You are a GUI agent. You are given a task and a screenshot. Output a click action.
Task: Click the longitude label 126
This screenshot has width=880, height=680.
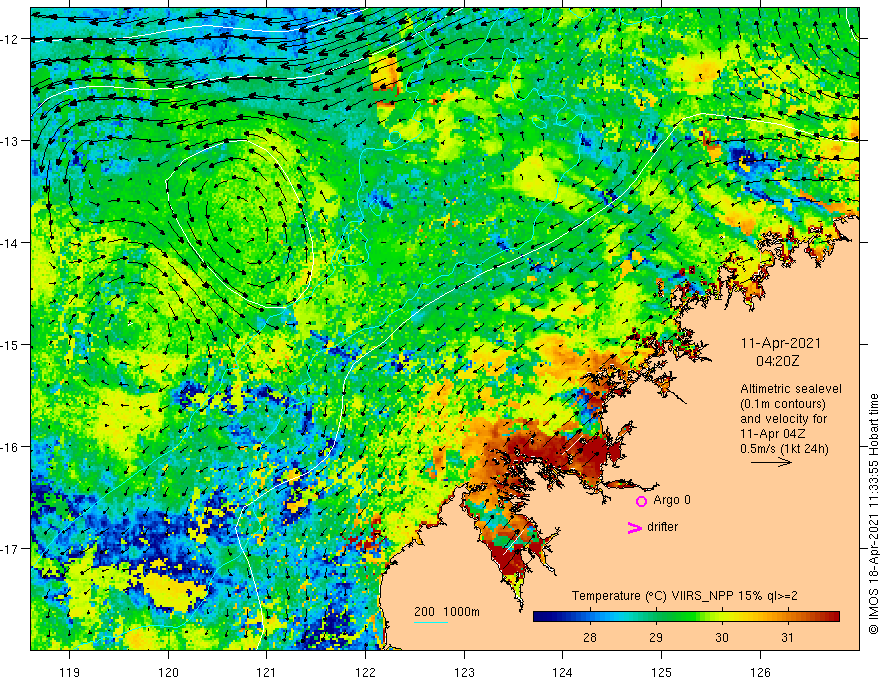pos(760,672)
